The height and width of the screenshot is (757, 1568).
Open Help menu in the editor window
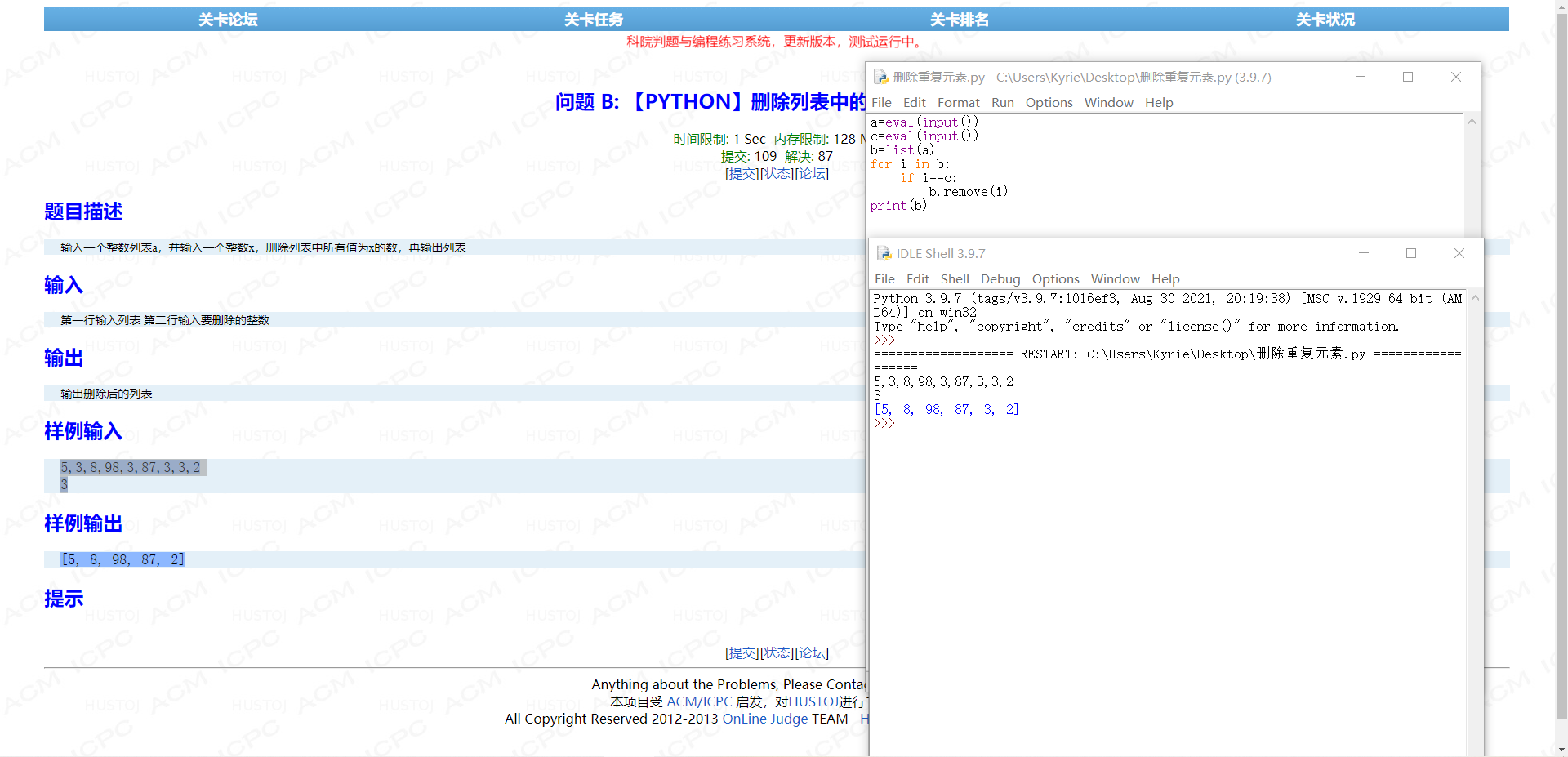(x=1158, y=102)
